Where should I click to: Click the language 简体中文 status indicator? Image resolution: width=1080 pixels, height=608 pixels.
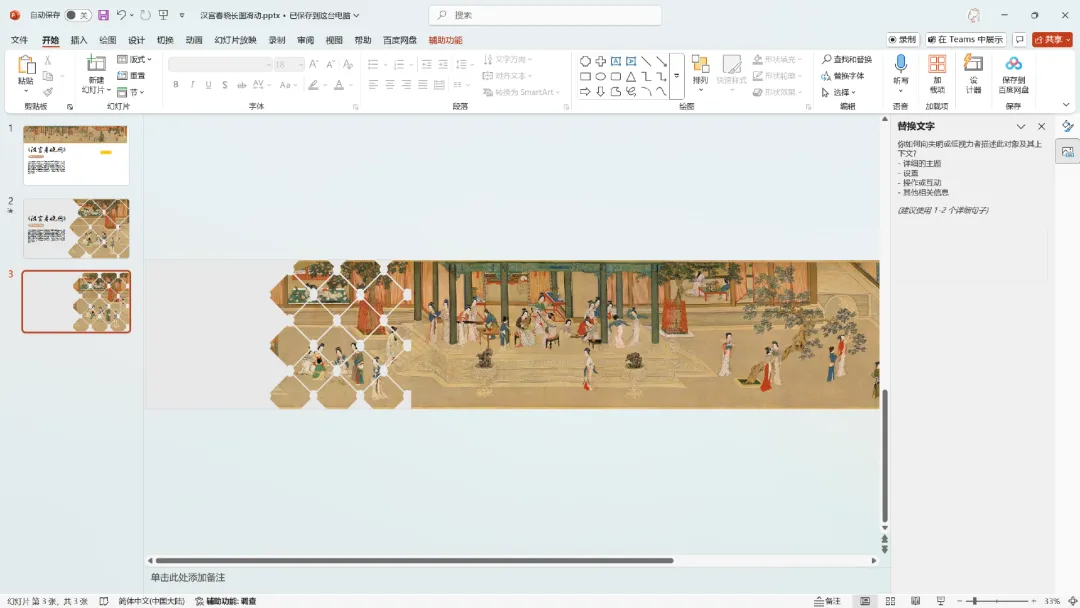pos(152,601)
